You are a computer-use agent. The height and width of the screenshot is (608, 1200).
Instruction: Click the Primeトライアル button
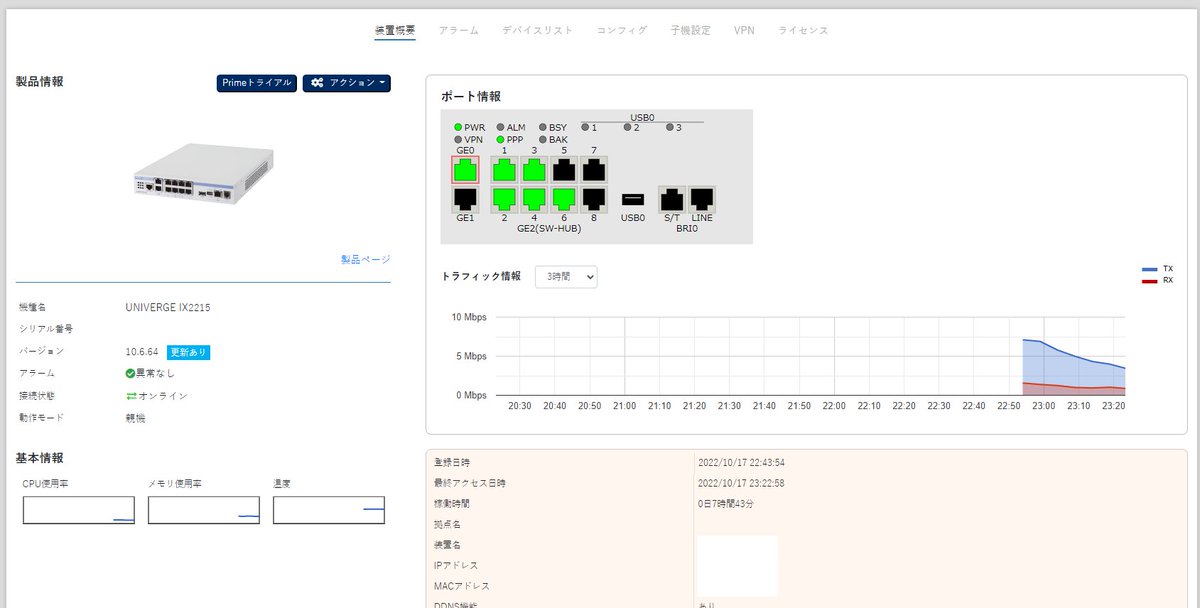click(257, 83)
